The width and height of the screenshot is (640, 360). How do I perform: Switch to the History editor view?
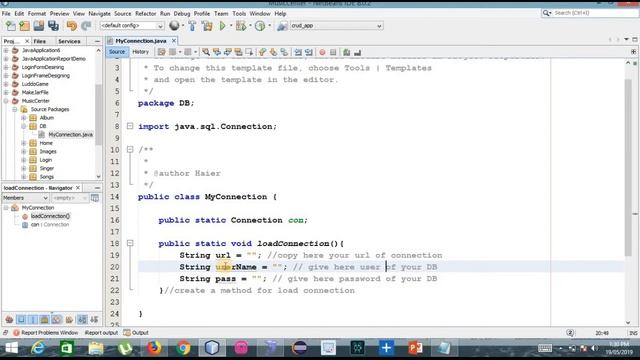(x=140, y=52)
